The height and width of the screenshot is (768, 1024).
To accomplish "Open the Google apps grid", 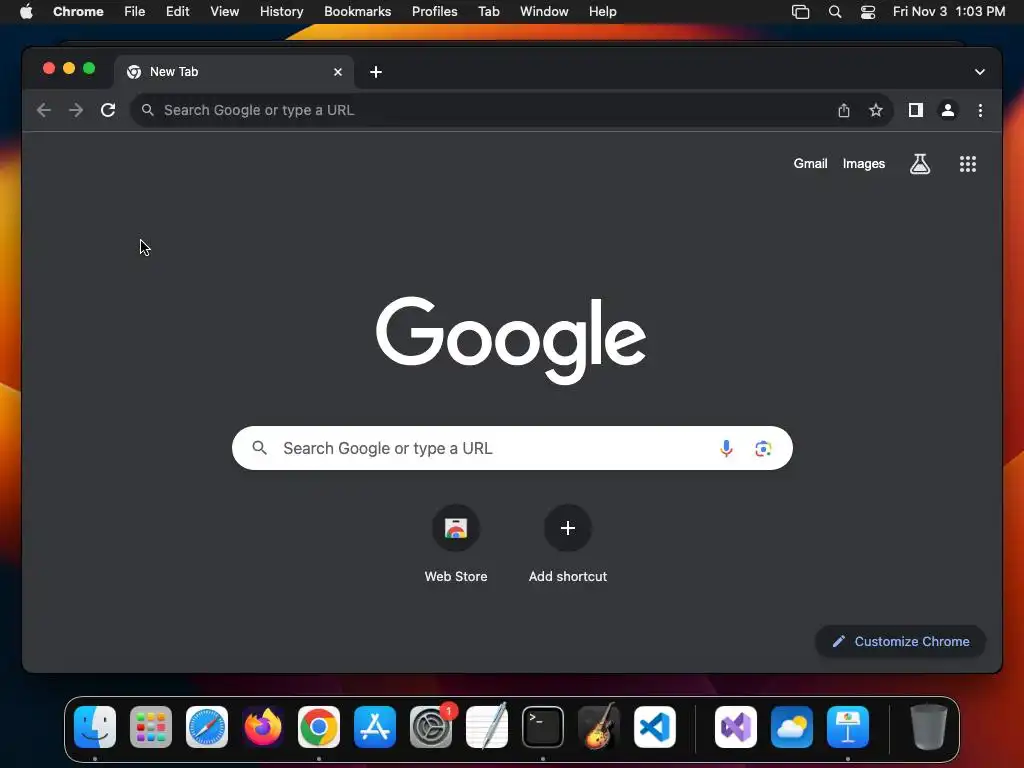I will pyautogui.click(x=968, y=164).
